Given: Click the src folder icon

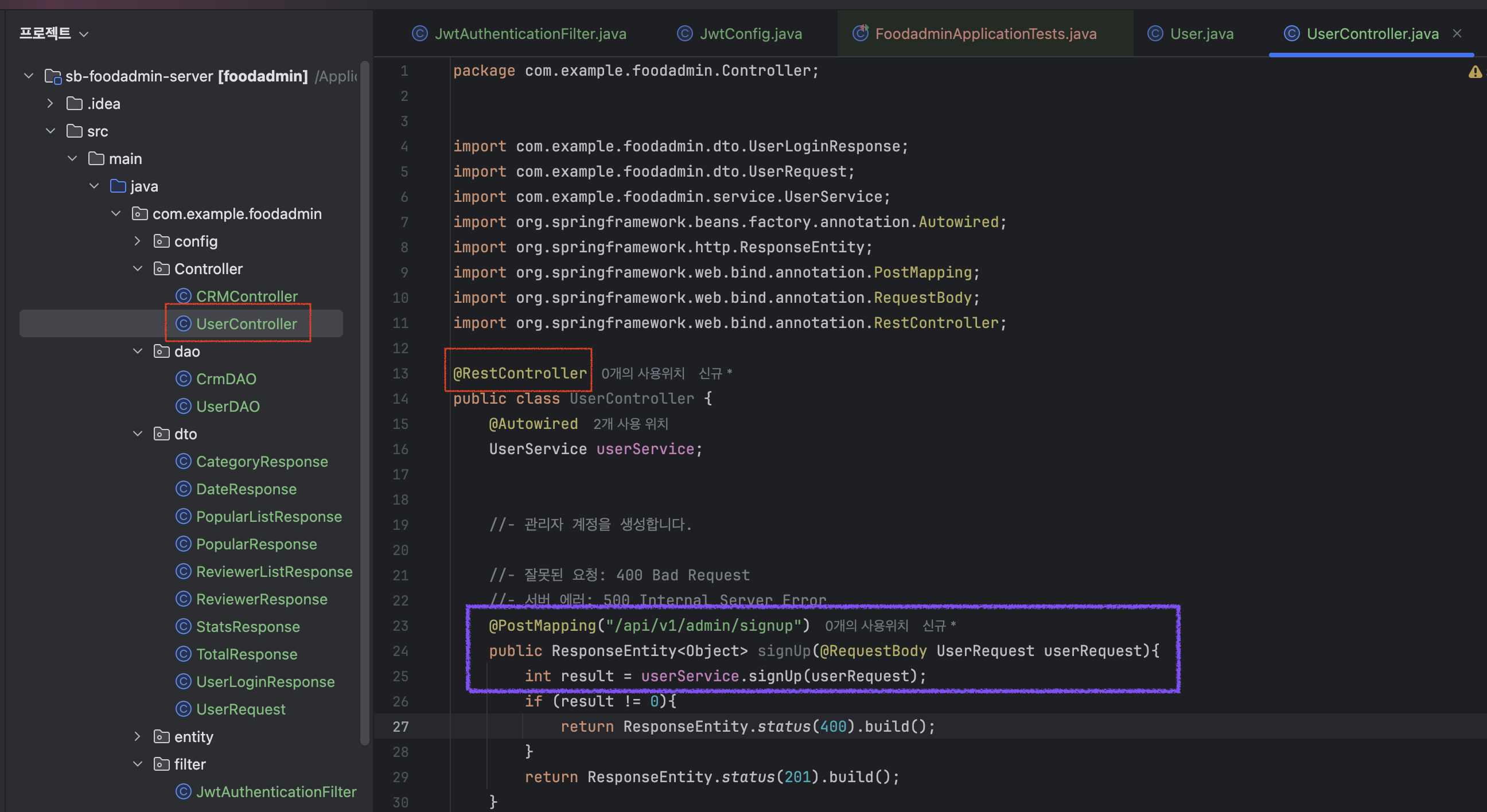Looking at the screenshot, I should coord(75,131).
